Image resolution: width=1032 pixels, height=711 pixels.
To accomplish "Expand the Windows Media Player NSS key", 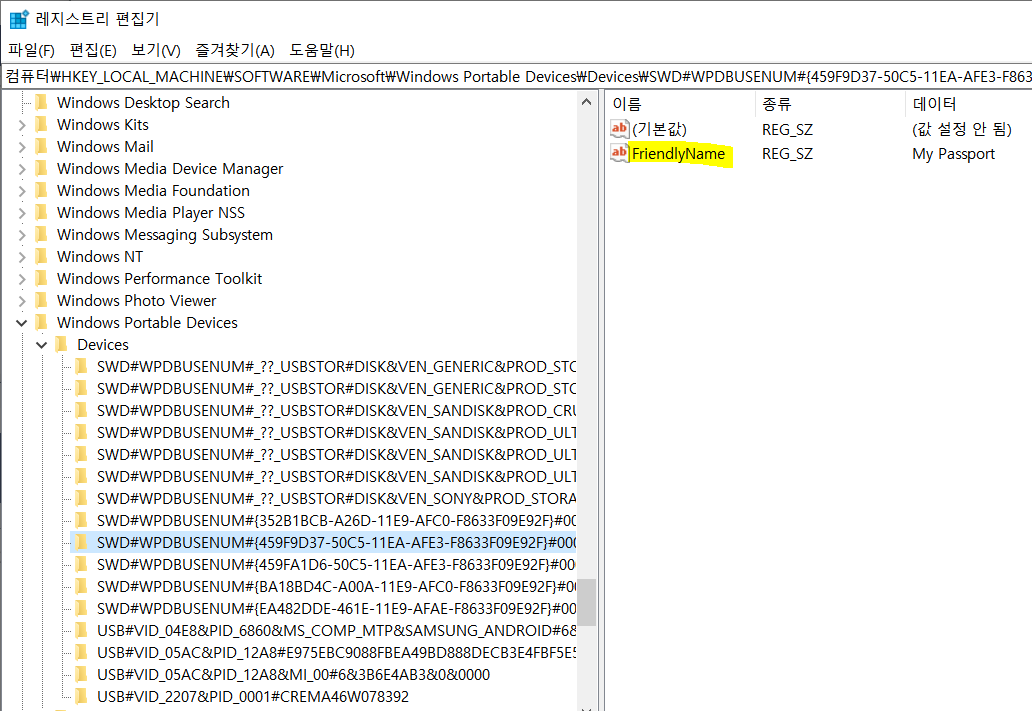I will [22, 213].
